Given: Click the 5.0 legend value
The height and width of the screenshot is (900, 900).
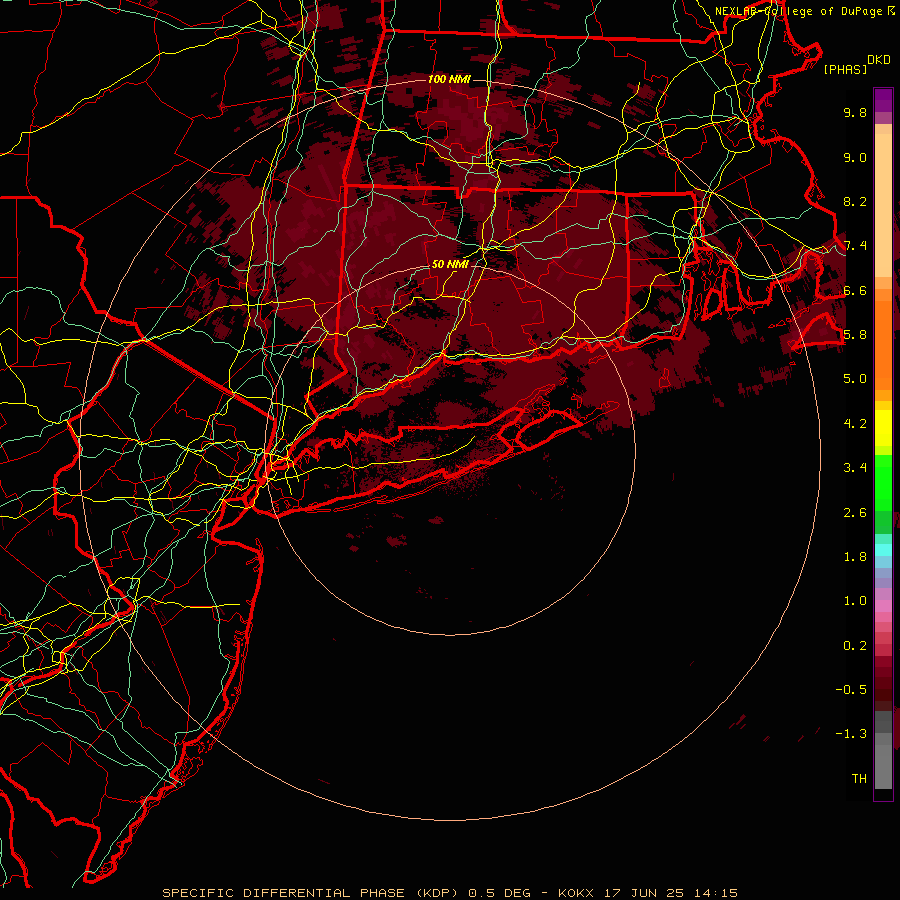Looking at the screenshot, I should coord(855,379).
